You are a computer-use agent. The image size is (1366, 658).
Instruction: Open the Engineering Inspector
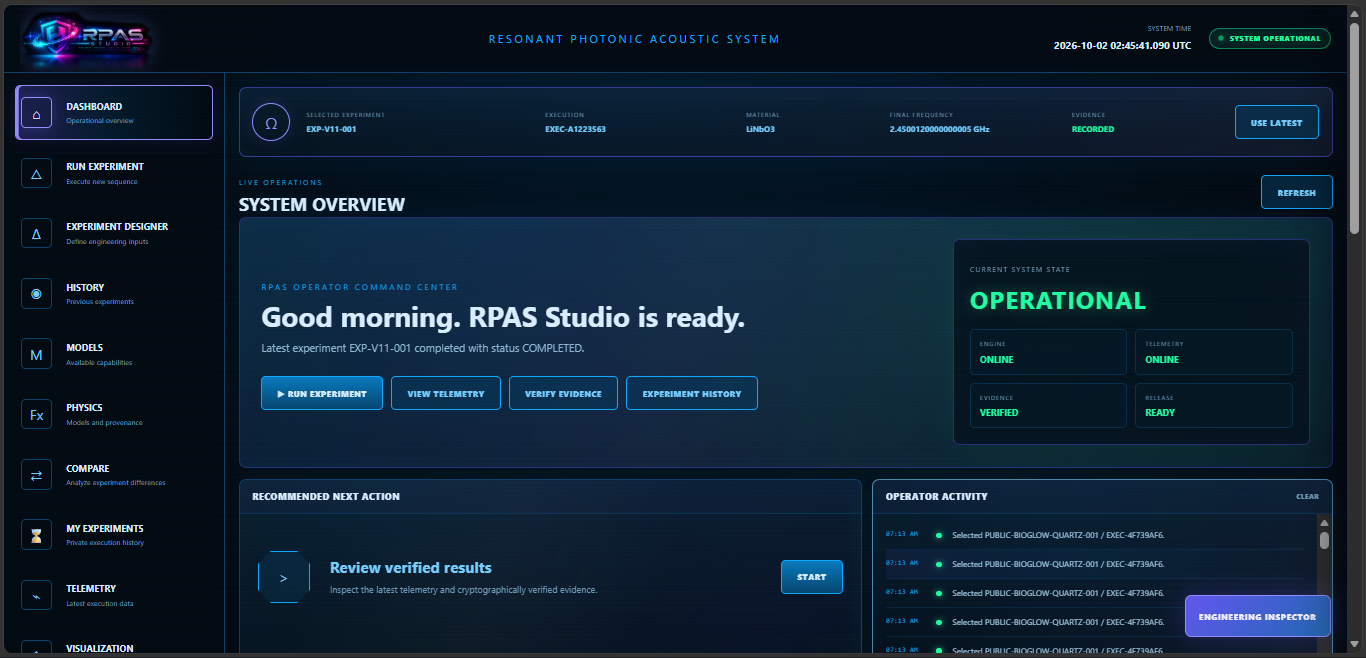tap(1257, 616)
